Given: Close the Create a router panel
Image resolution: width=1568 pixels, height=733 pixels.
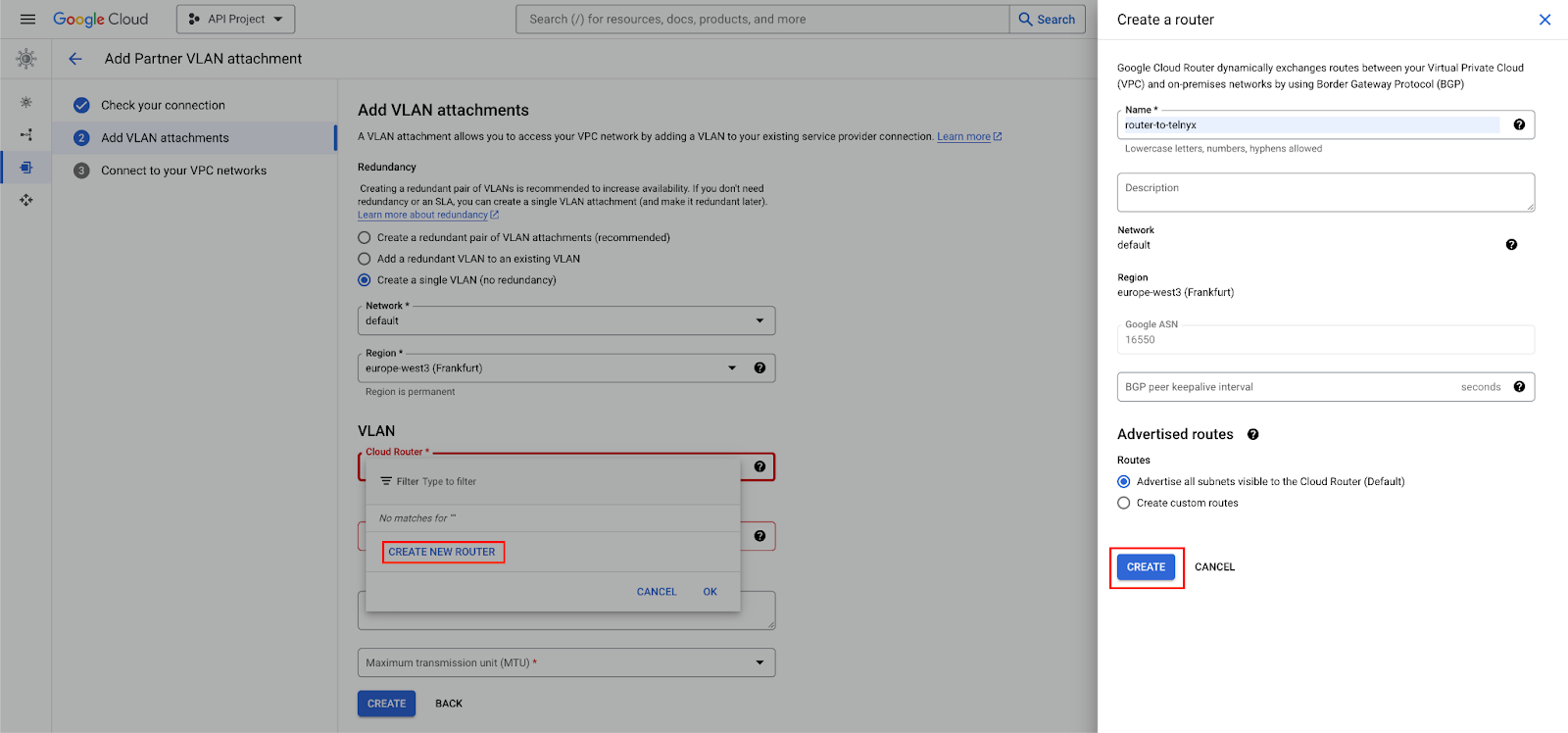Looking at the screenshot, I should (x=1544, y=20).
